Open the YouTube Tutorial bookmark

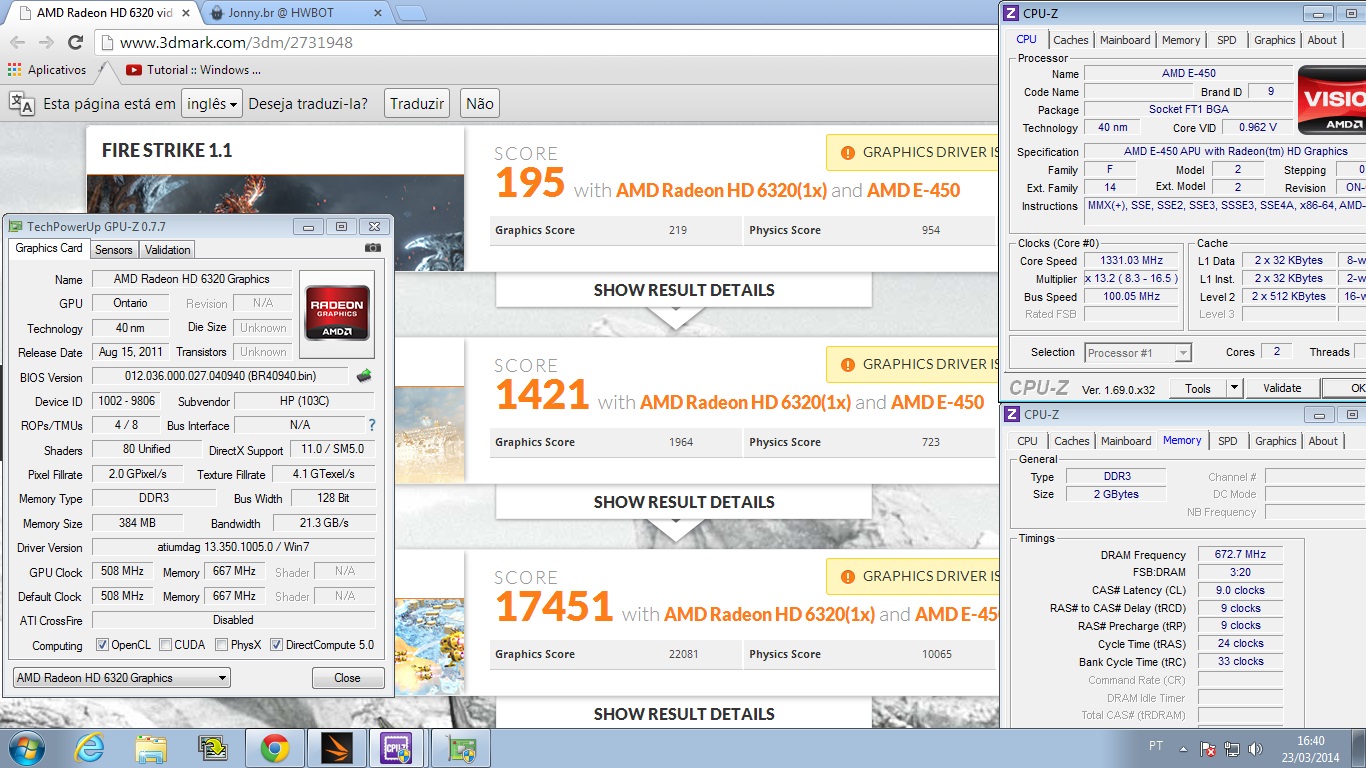tap(194, 70)
